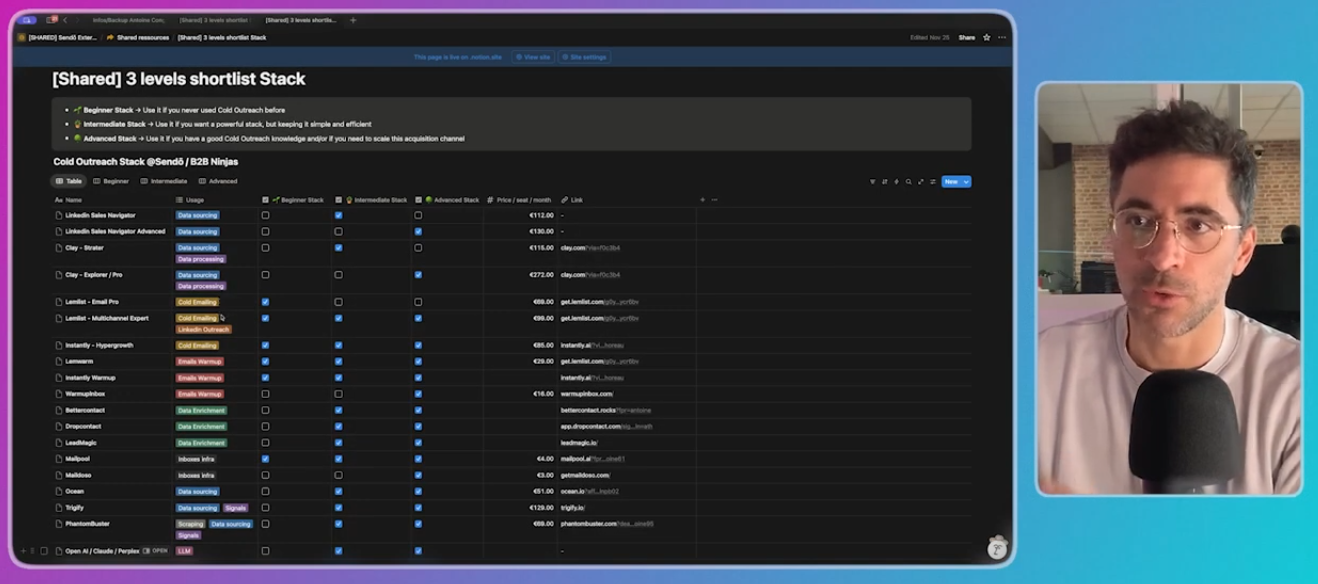
Task: Click the page title 3 levels shortlist Stack
Action: point(179,79)
